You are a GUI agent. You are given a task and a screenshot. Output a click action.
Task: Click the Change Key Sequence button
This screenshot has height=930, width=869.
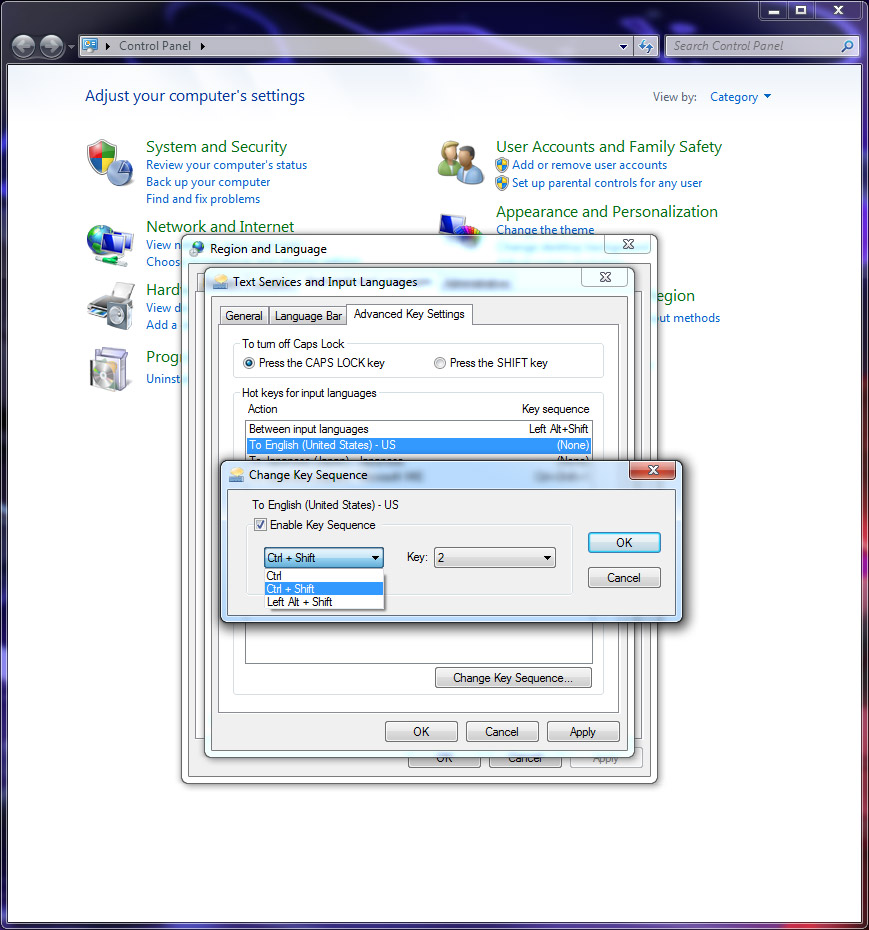513,677
